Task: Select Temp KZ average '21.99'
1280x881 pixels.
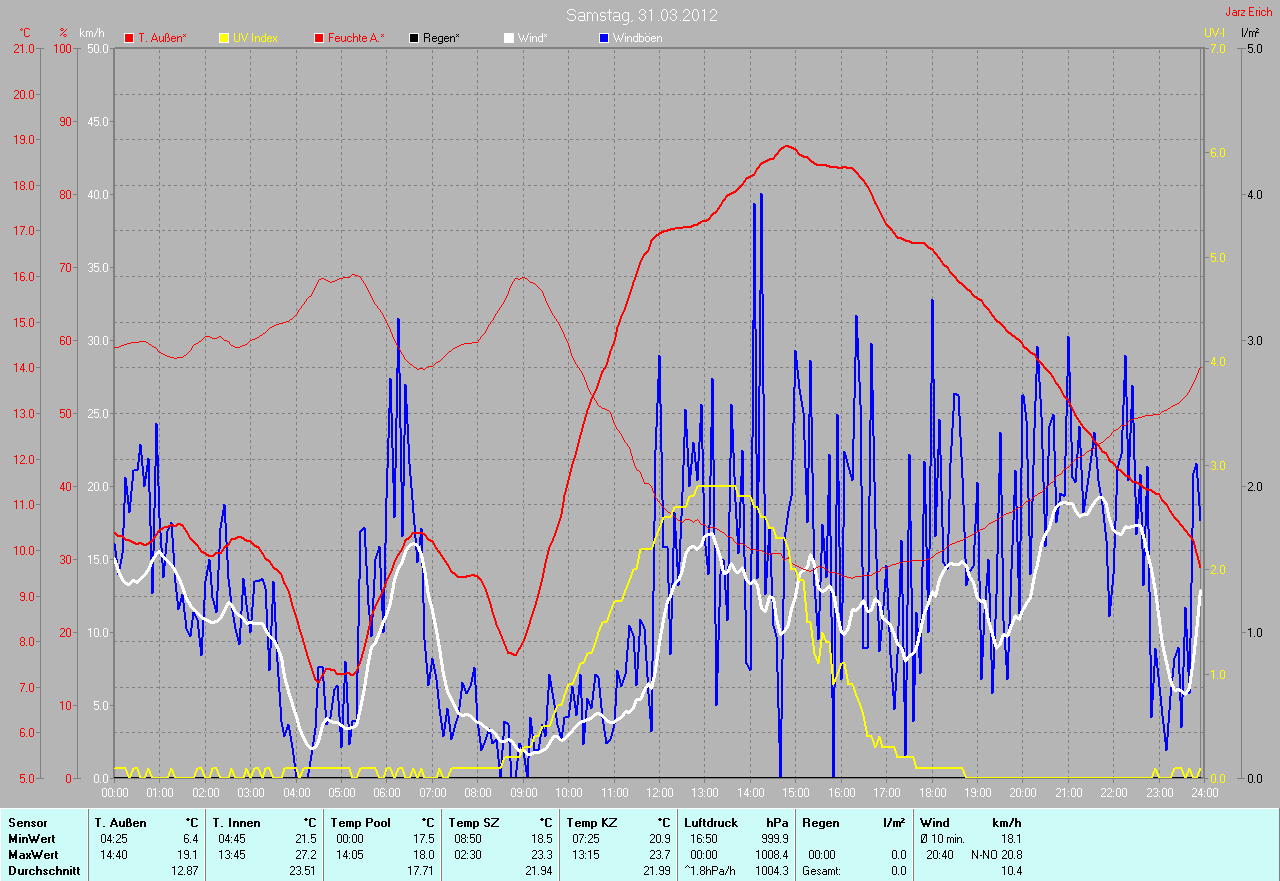Action: point(656,871)
